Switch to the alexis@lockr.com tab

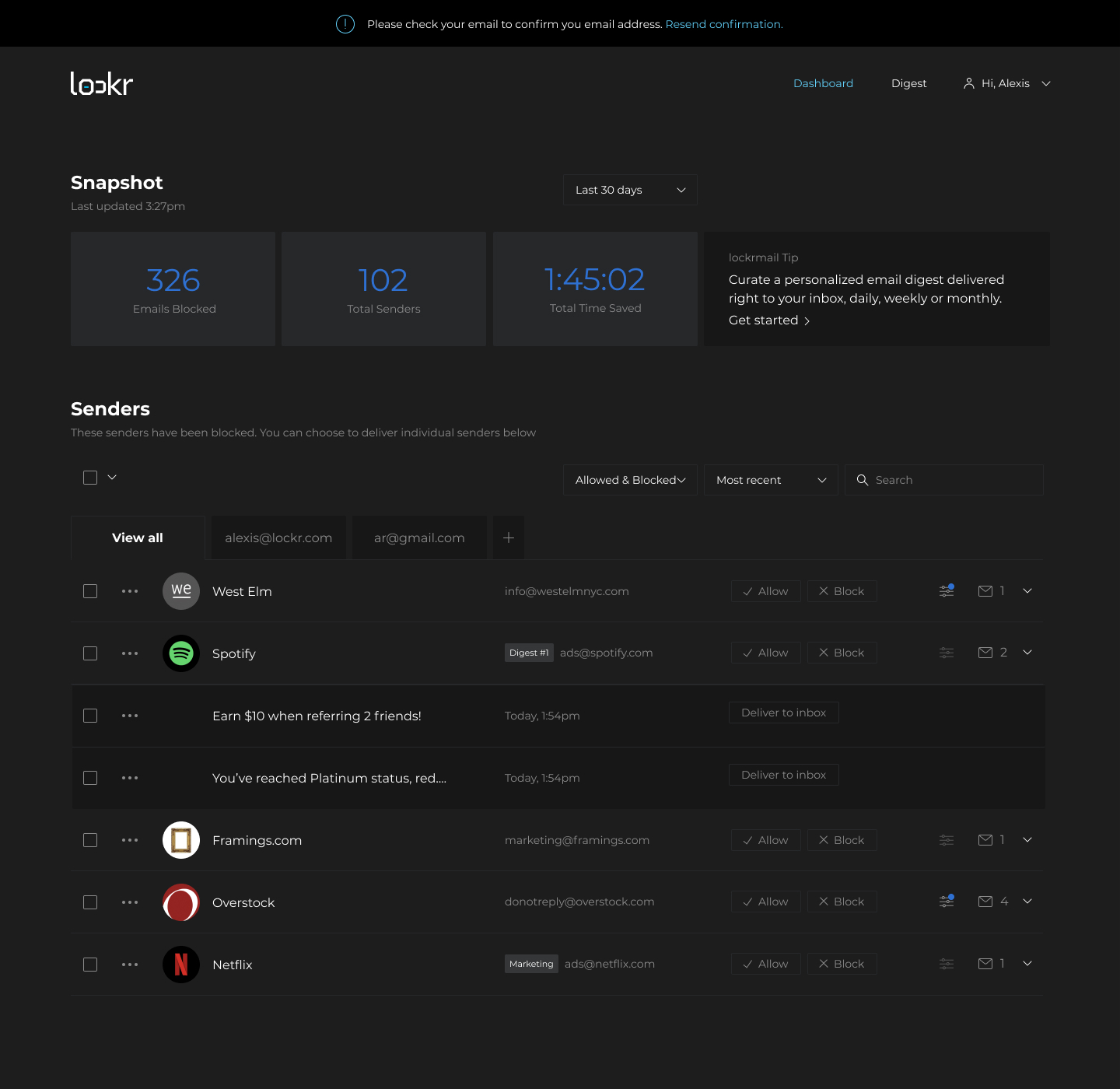(x=278, y=537)
